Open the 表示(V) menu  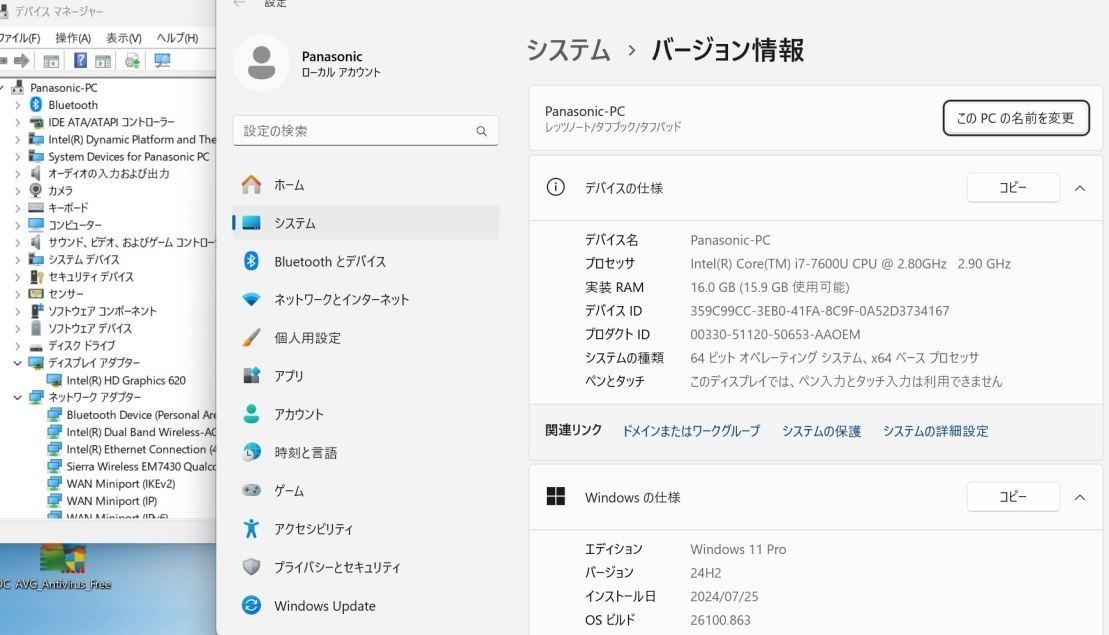(x=124, y=38)
